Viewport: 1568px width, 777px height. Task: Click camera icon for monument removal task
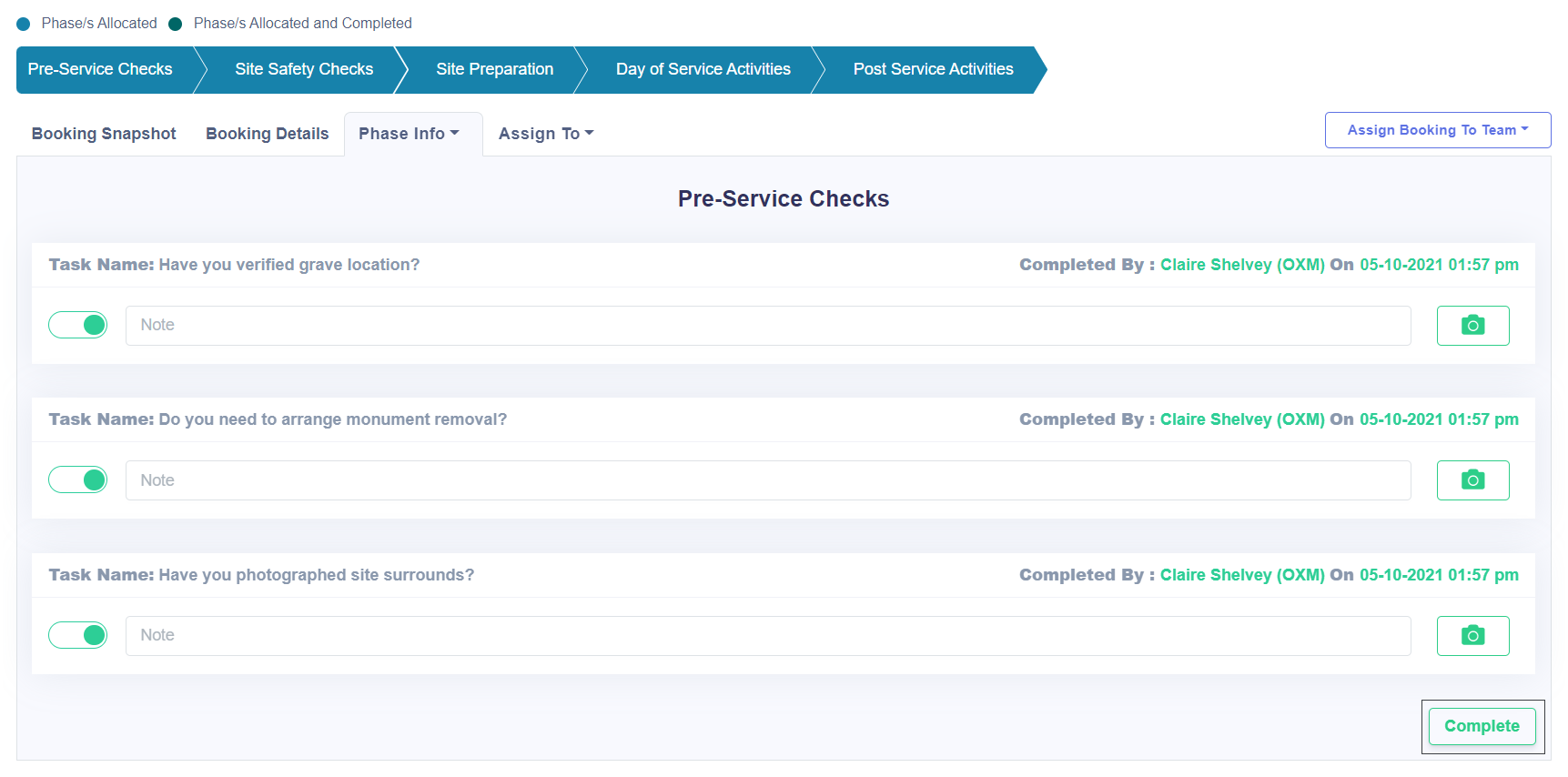1472,480
